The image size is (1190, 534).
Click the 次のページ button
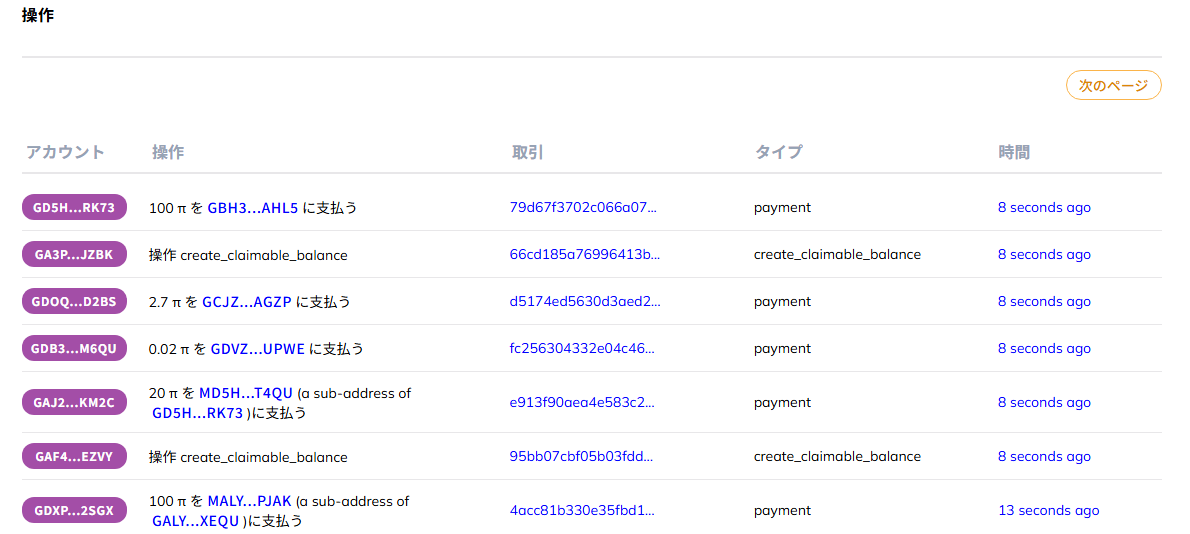pos(1113,86)
